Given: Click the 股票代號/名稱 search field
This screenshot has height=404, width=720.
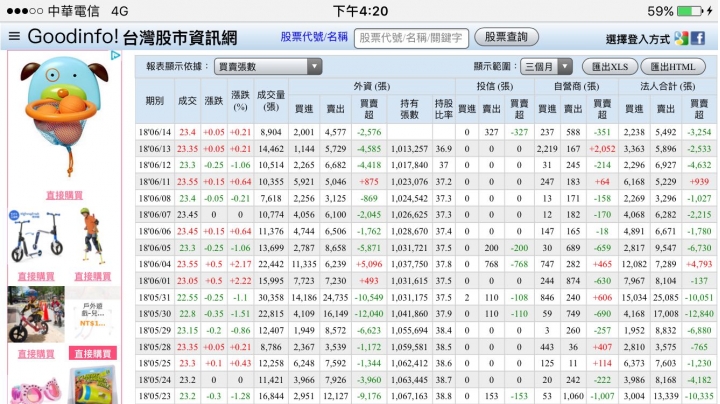Looking at the screenshot, I should click(x=411, y=38).
